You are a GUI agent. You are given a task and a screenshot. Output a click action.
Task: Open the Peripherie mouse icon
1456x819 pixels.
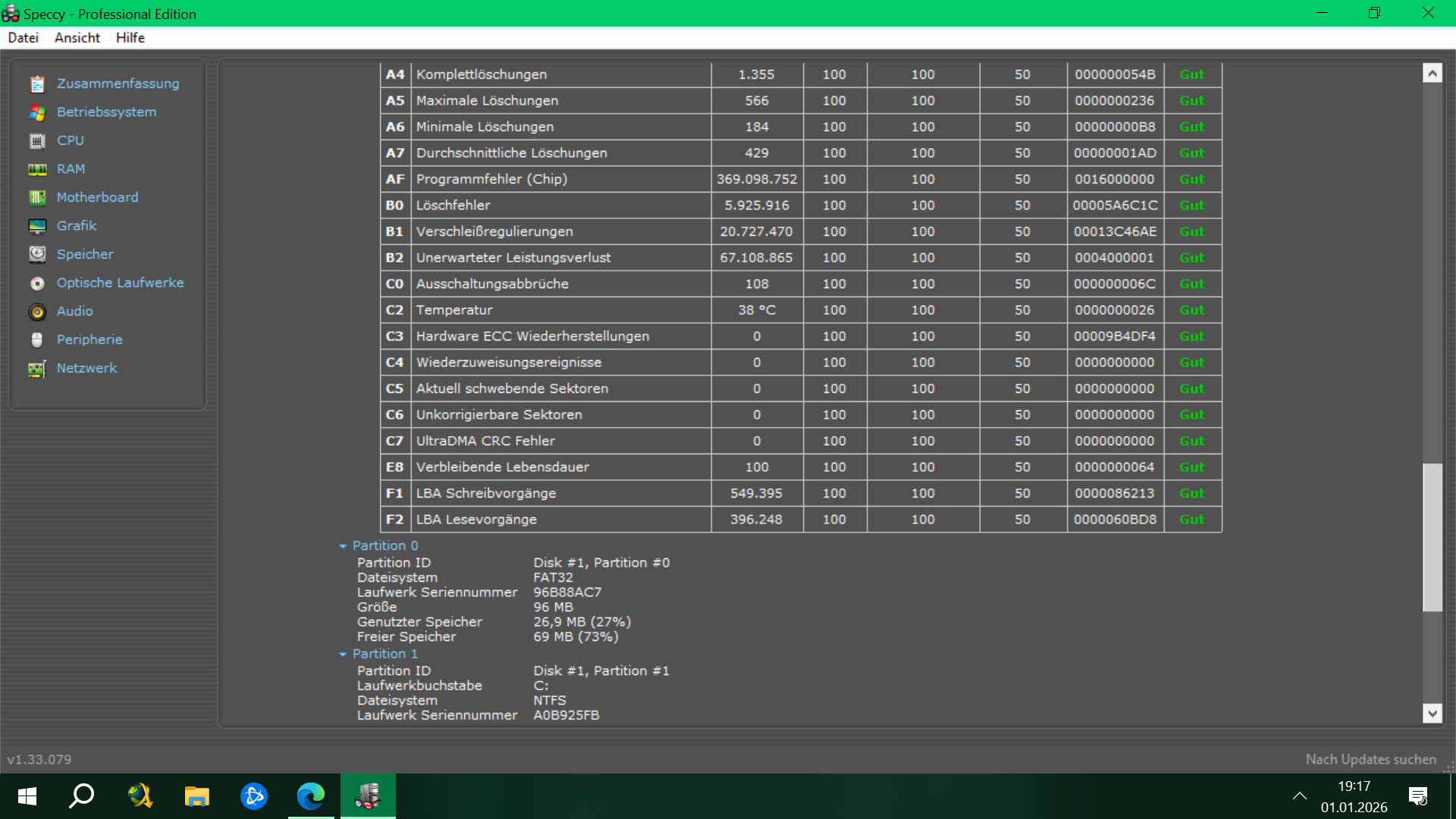tap(37, 340)
